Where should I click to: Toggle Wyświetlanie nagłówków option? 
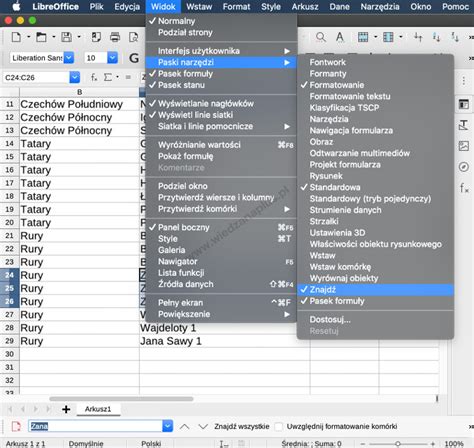[221, 104]
